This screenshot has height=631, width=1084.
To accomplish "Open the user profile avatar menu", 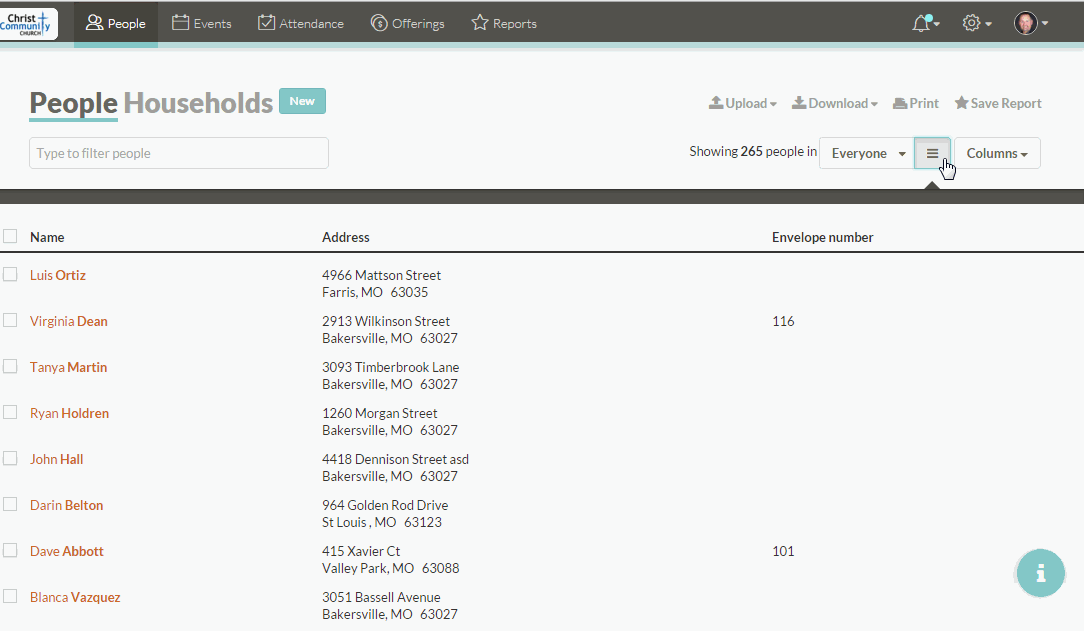I will pyautogui.click(x=1029, y=23).
